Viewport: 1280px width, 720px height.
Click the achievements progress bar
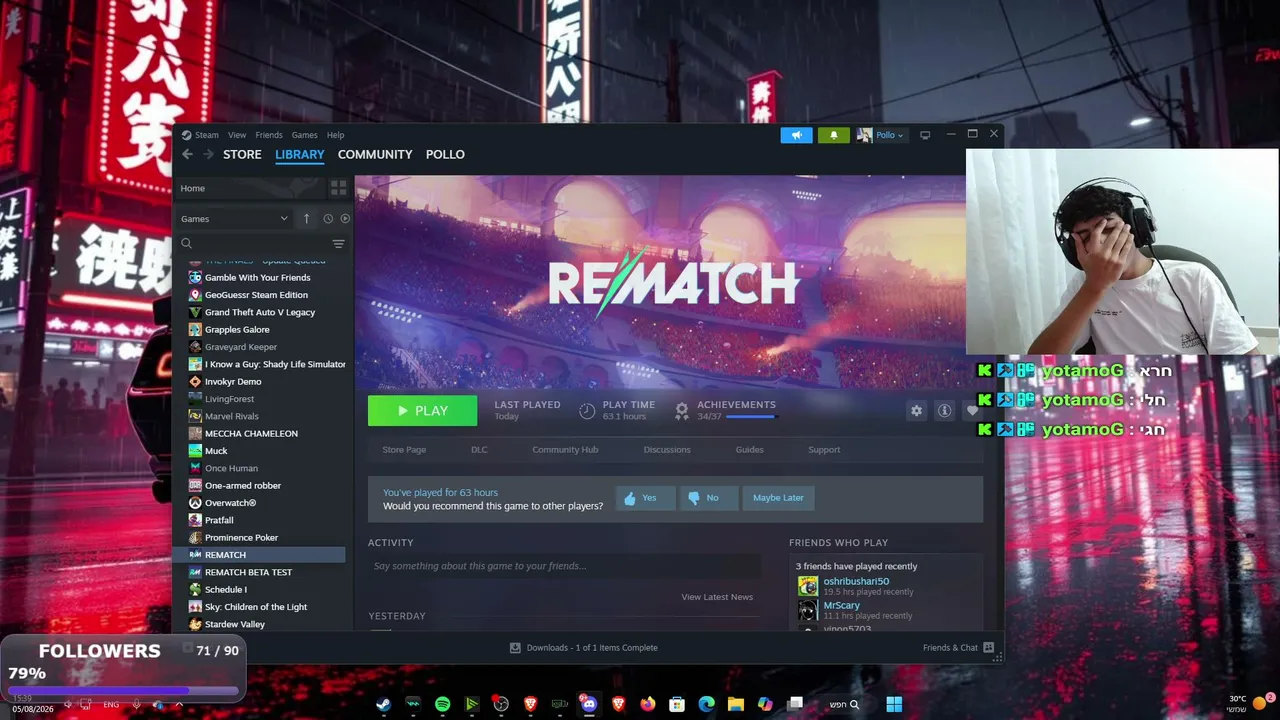[x=751, y=416]
